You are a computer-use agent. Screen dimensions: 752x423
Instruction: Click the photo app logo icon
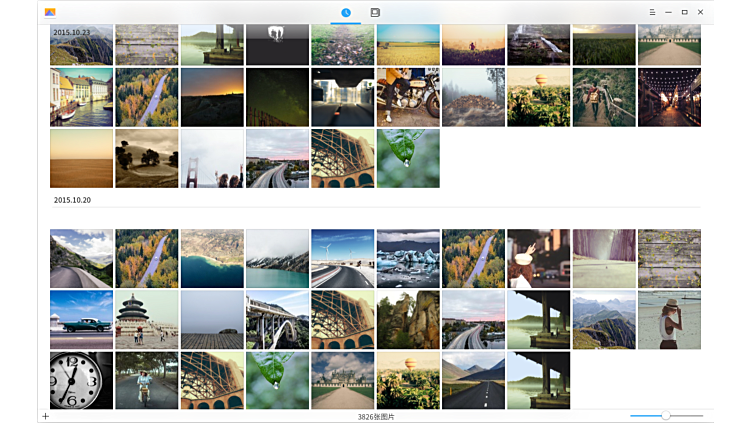(x=50, y=12)
